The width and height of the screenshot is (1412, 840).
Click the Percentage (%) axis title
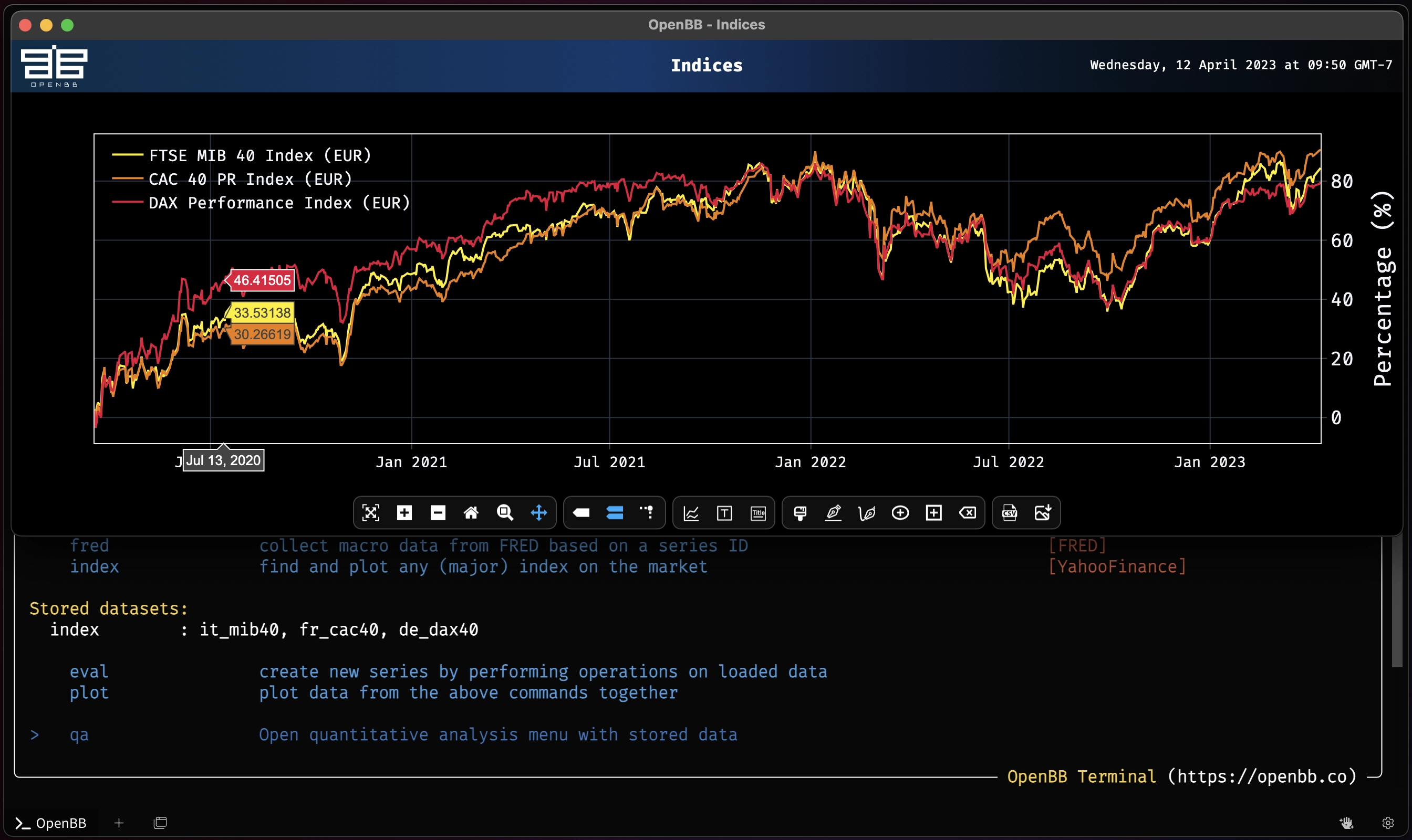coord(1383,289)
